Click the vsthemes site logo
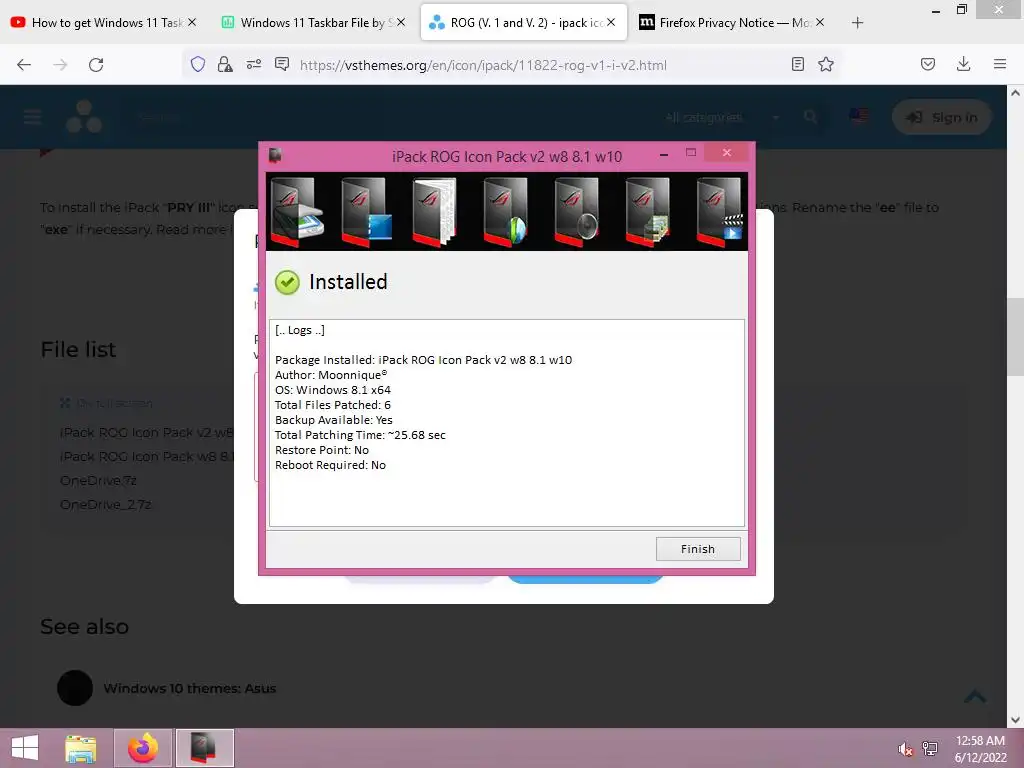The width and height of the screenshot is (1024, 768). [84, 117]
